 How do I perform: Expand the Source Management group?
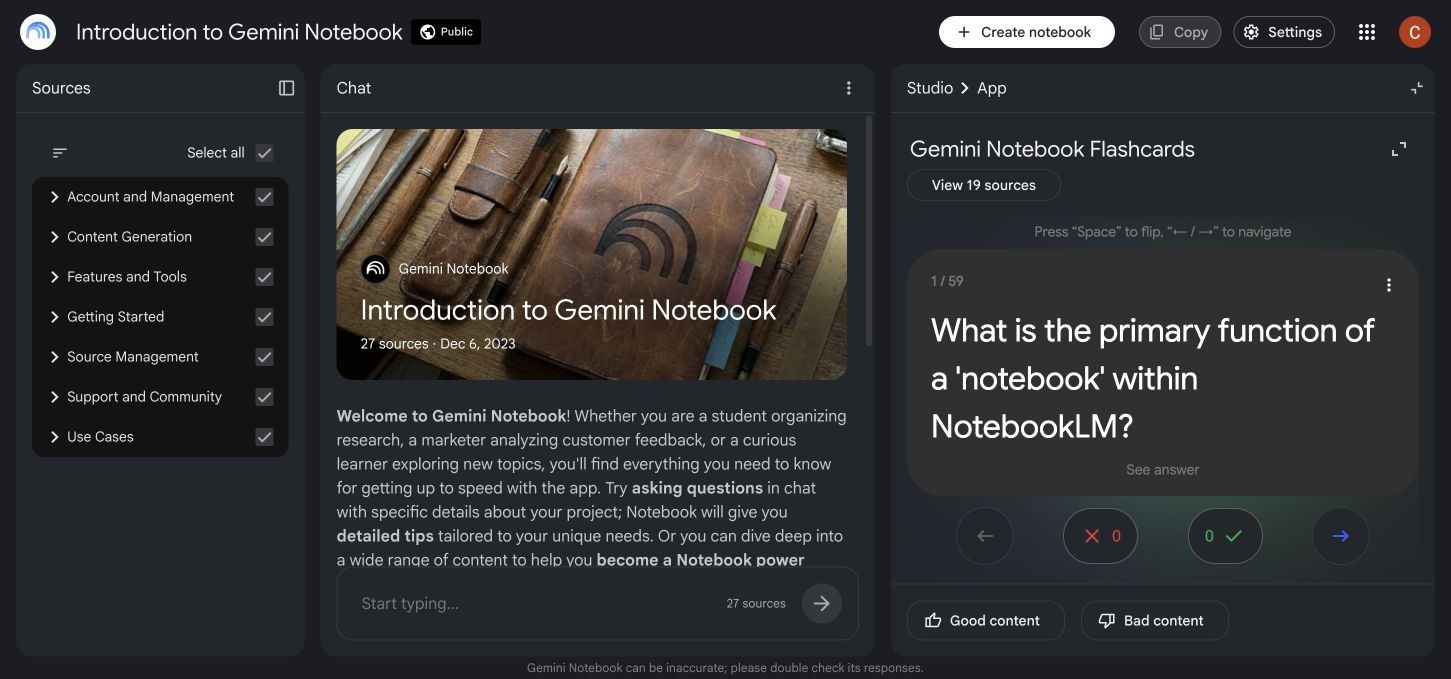click(54, 357)
